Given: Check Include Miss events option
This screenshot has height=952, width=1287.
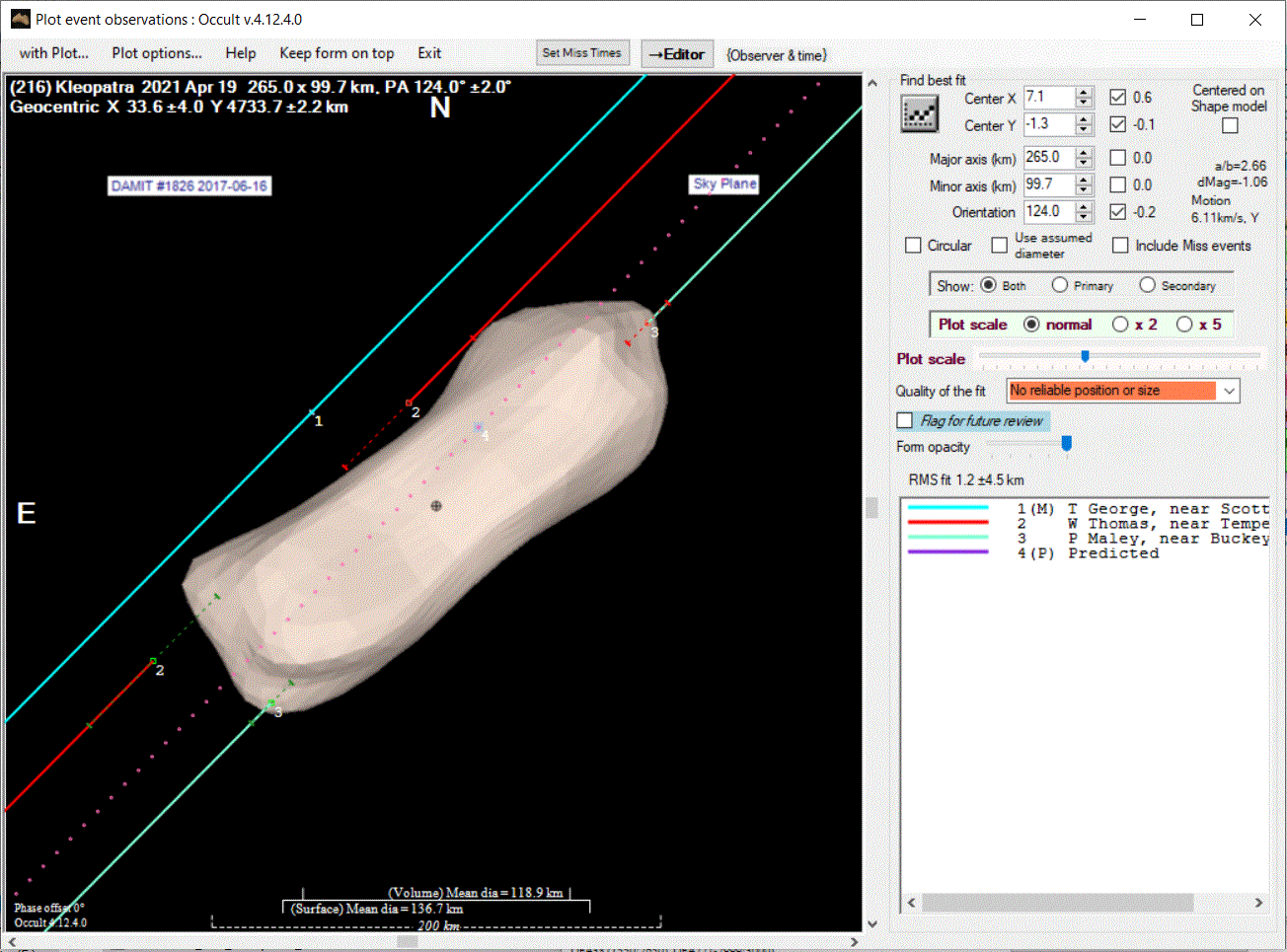Looking at the screenshot, I should tap(1120, 246).
